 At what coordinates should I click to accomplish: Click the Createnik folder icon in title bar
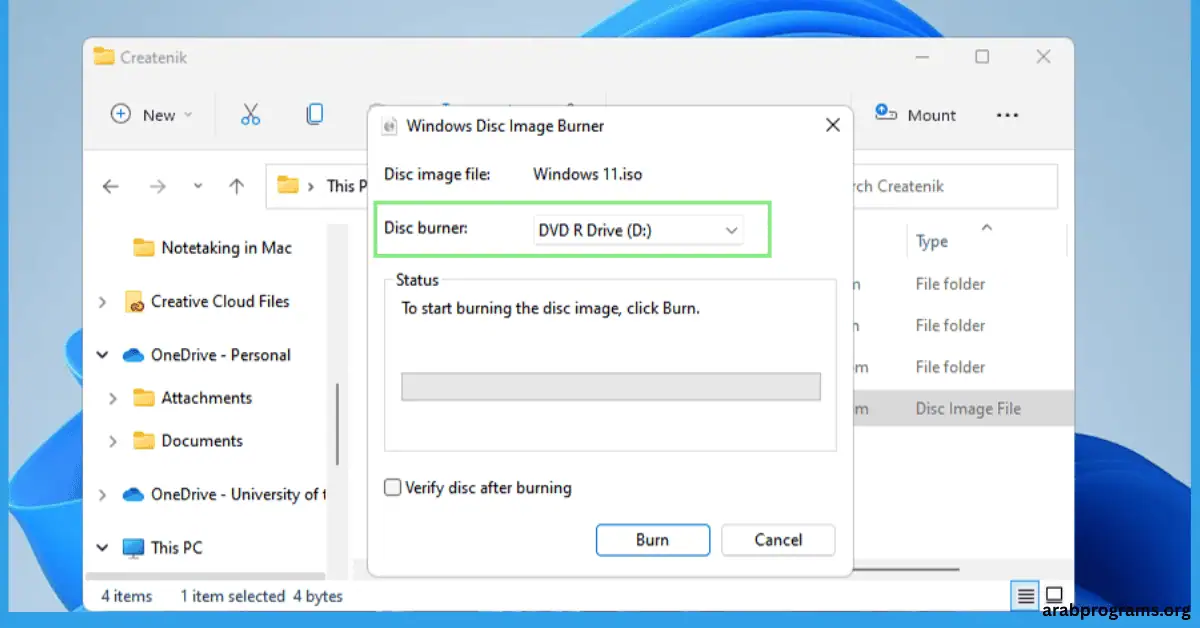click(104, 57)
